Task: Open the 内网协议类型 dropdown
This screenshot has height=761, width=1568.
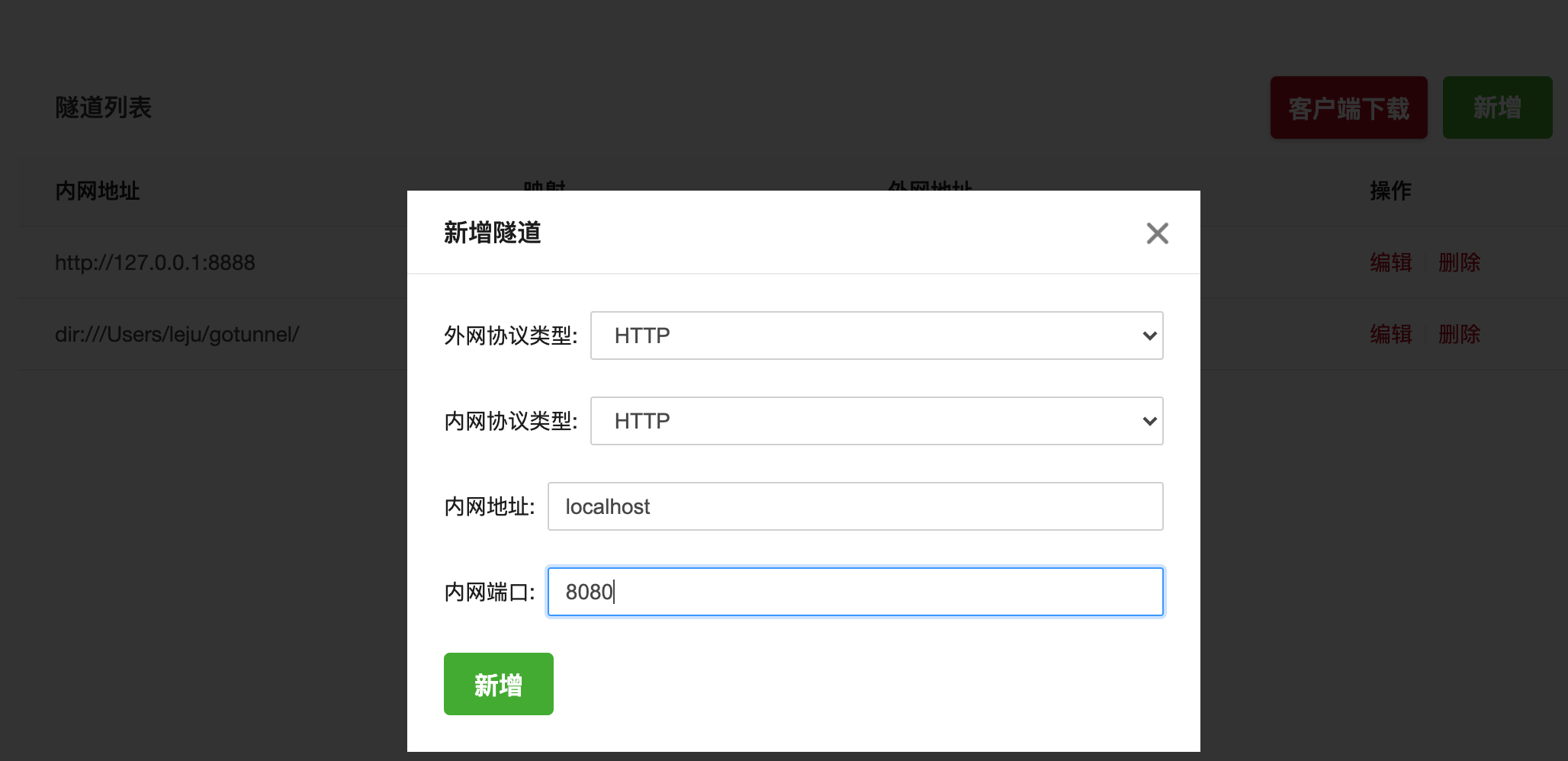Action: point(876,421)
